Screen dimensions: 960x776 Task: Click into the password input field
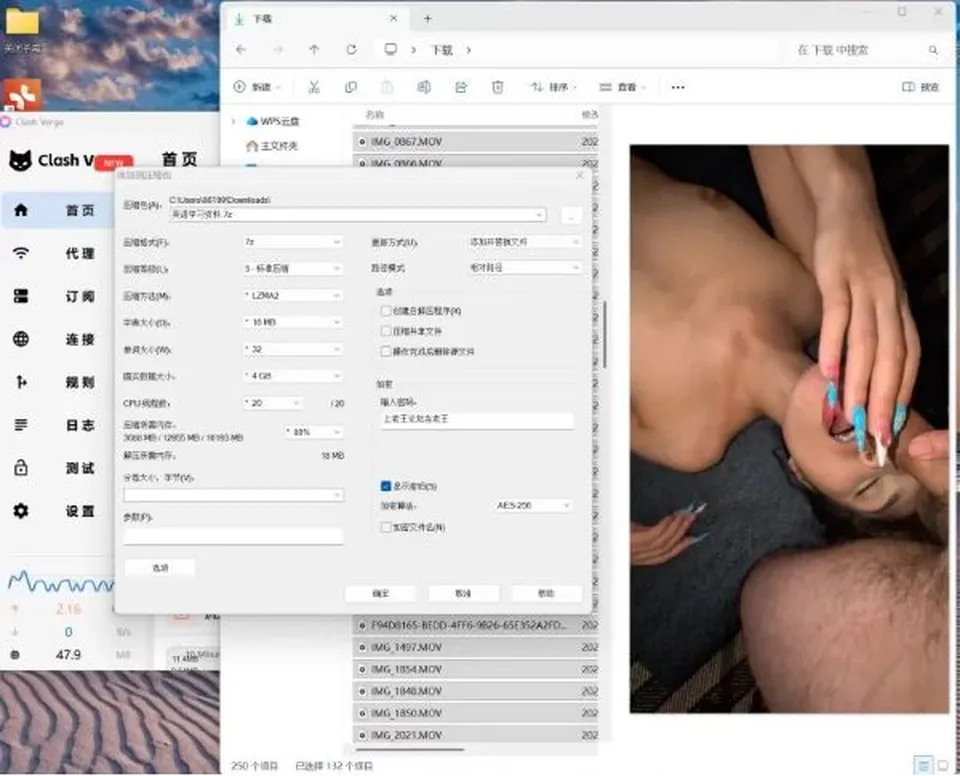(477, 419)
